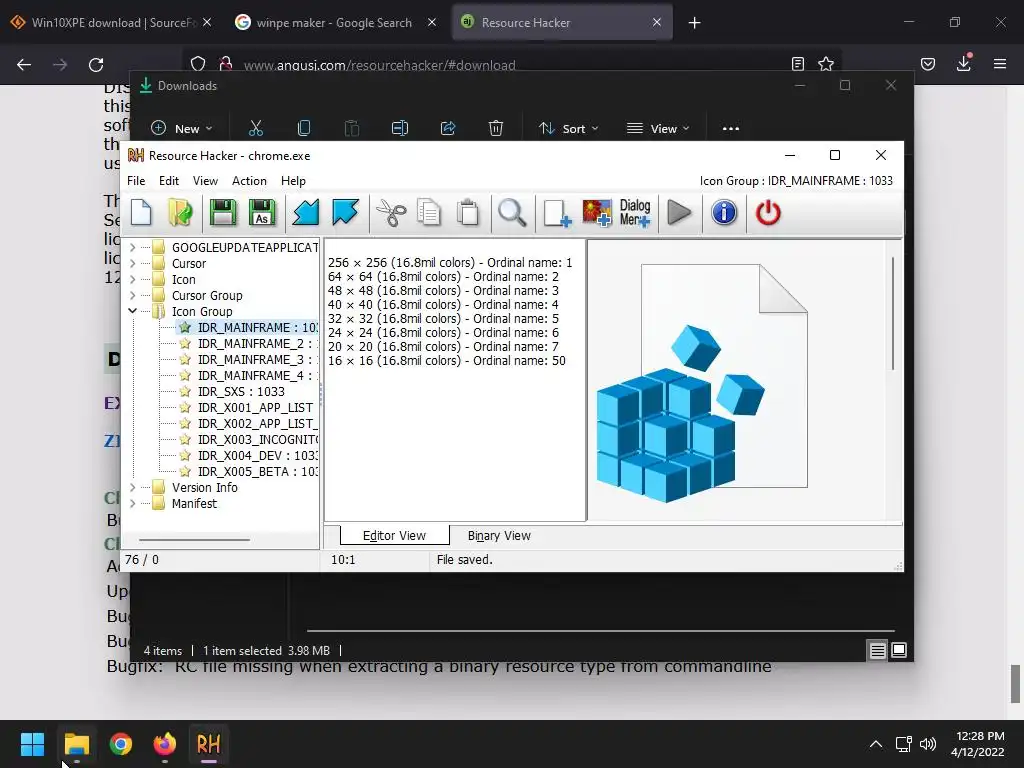This screenshot has width=1024, height=768.
Task: Click the Add image resource flower icon
Action: [x=596, y=213]
